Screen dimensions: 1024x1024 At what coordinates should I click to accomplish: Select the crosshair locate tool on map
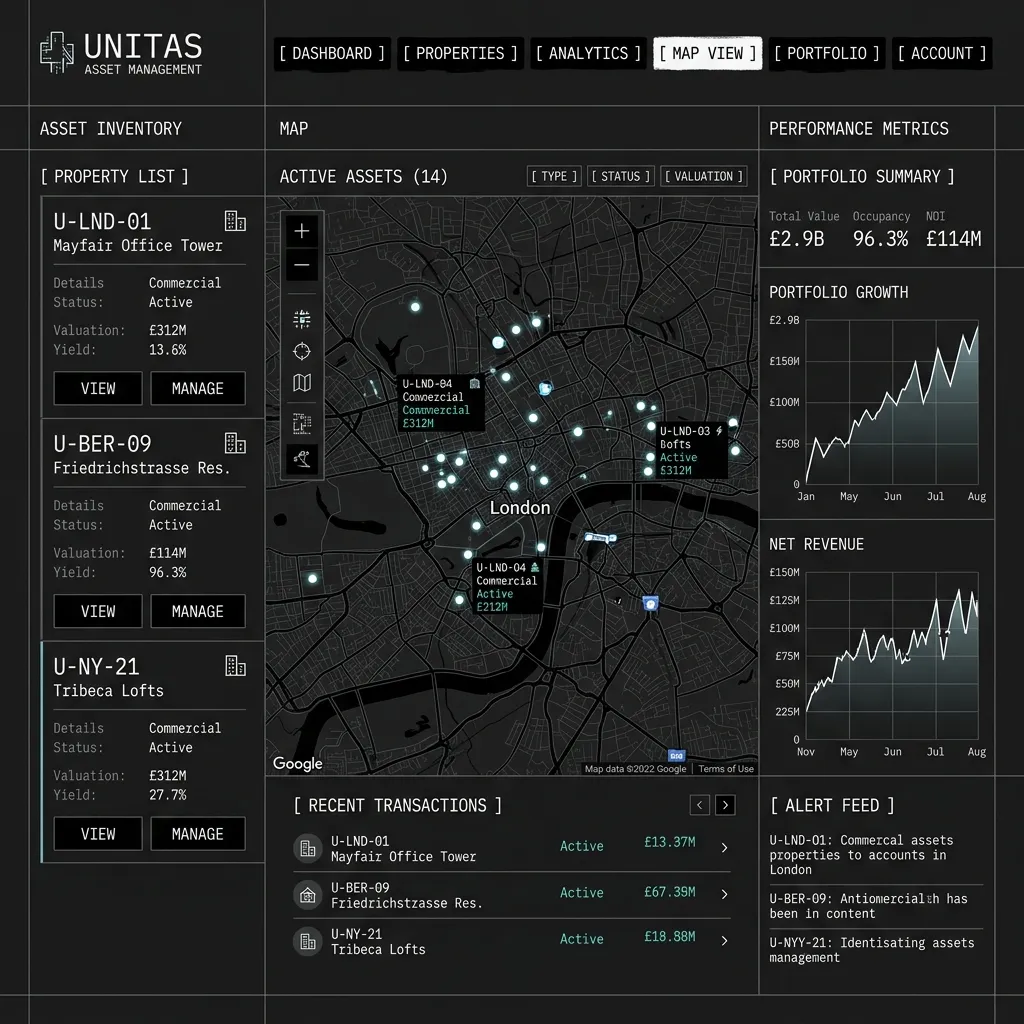(301, 351)
